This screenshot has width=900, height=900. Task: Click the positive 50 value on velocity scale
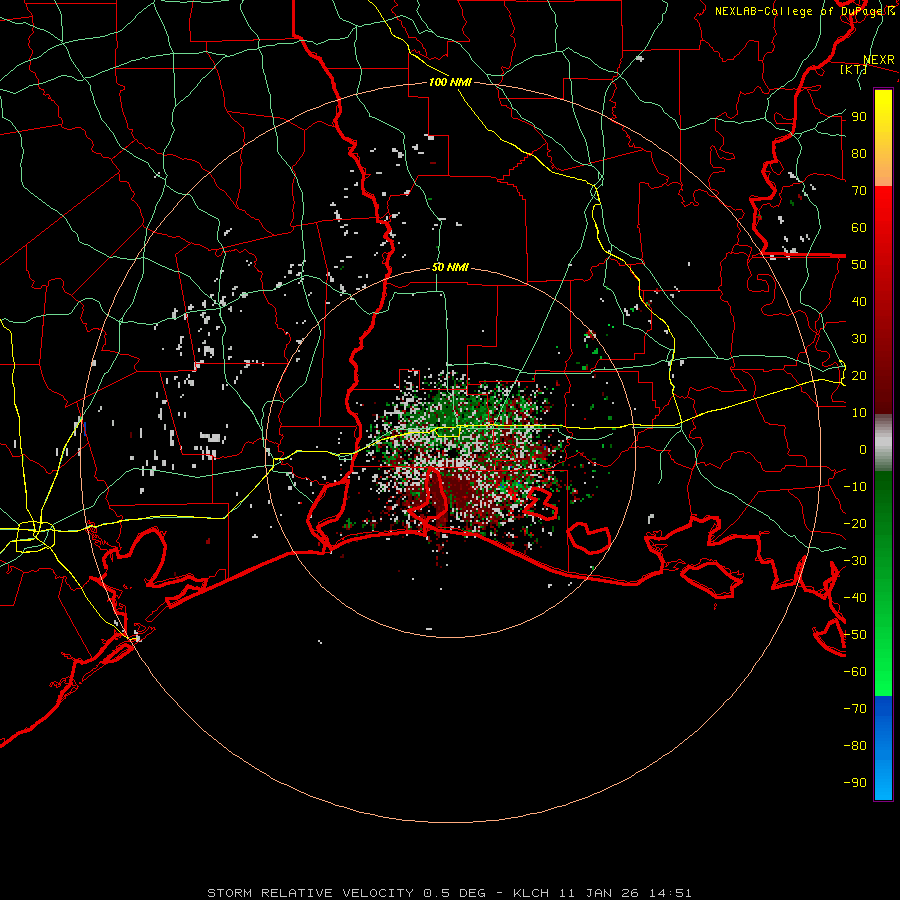click(x=859, y=265)
